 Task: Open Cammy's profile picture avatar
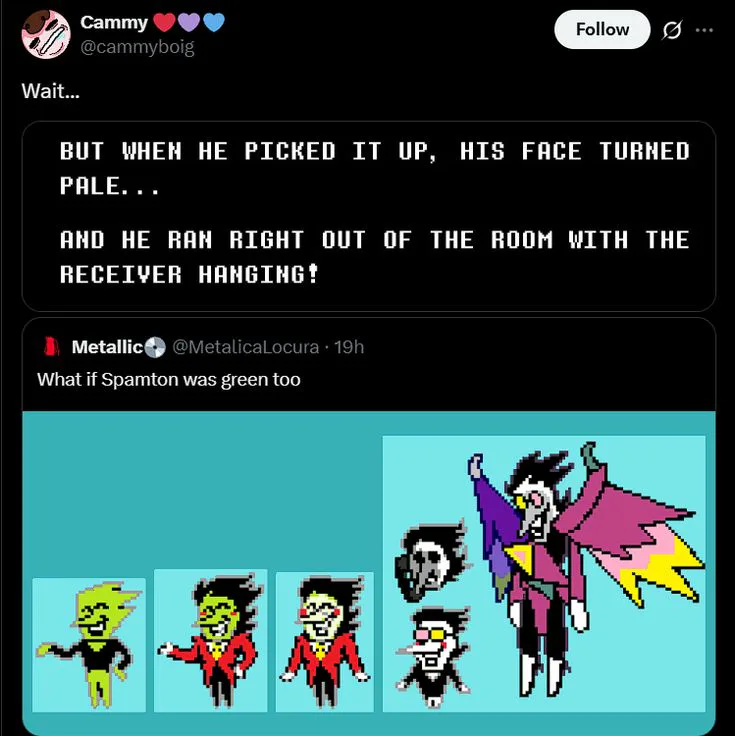(x=46, y=34)
